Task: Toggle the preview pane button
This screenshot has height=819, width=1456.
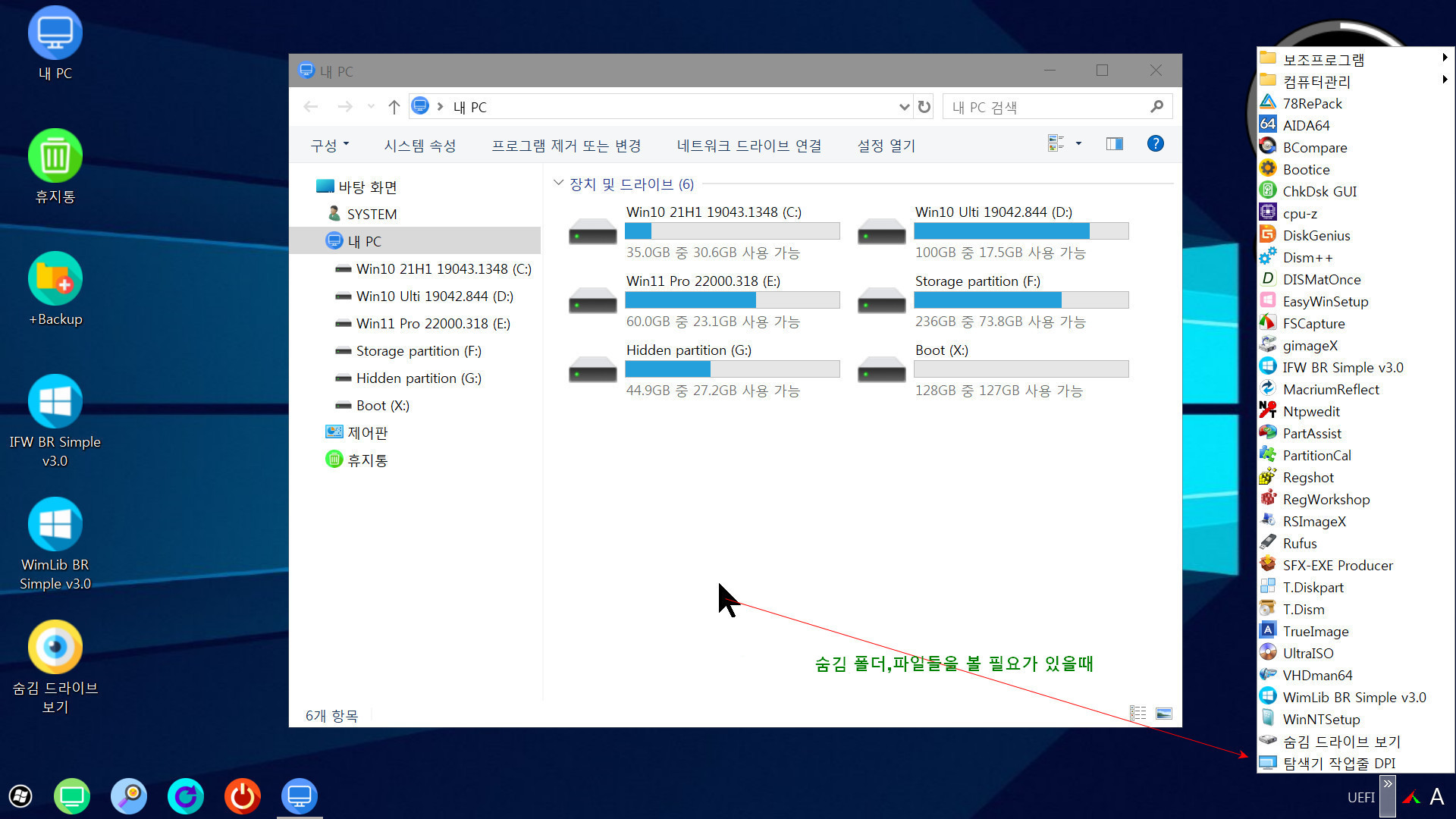Action: pos(1114,143)
